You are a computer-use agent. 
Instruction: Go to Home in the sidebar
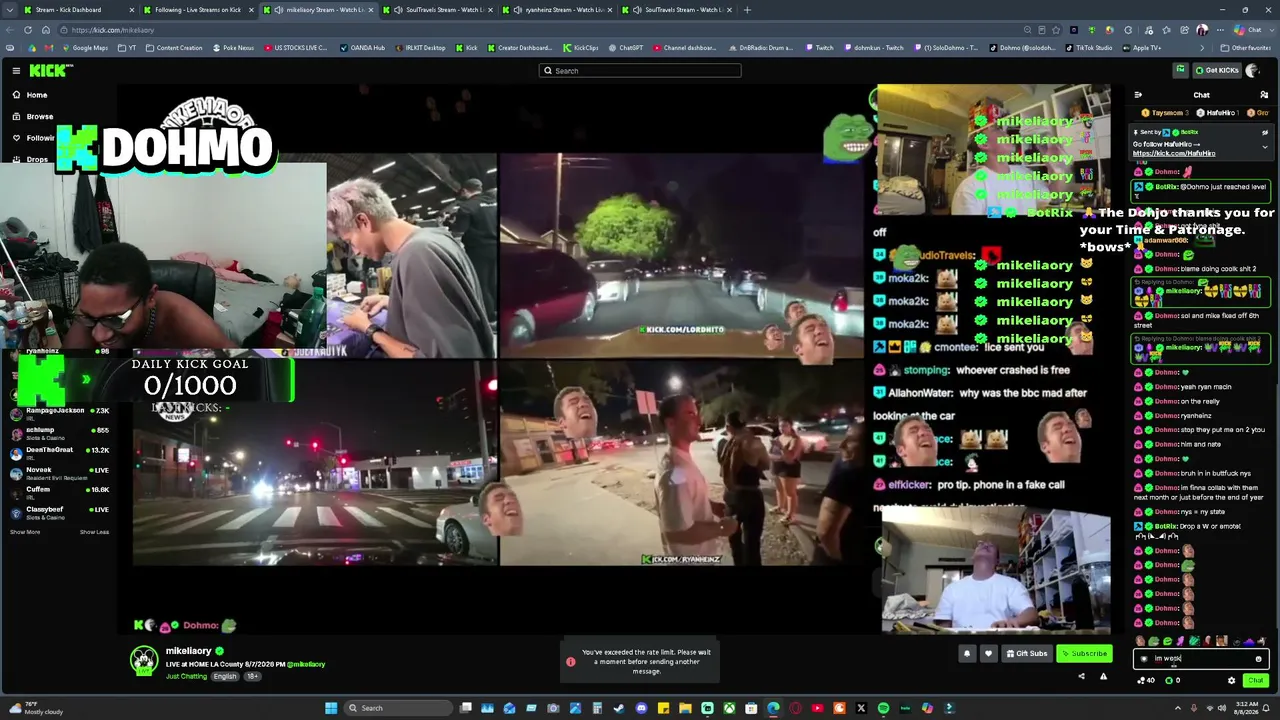36,95
